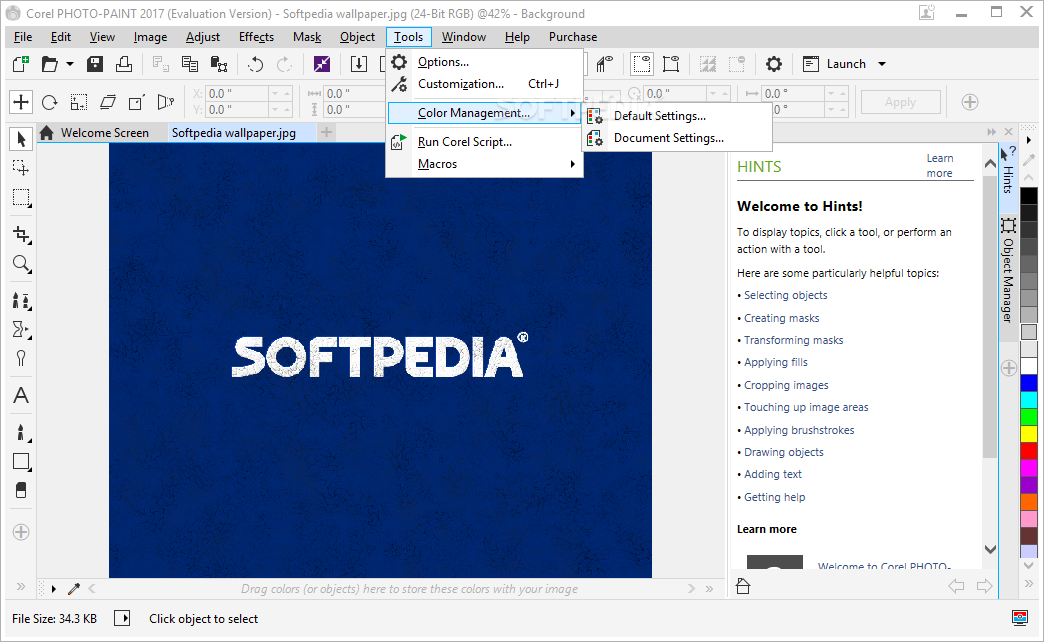Select the Text tool
1044x642 pixels.
pos(21,396)
